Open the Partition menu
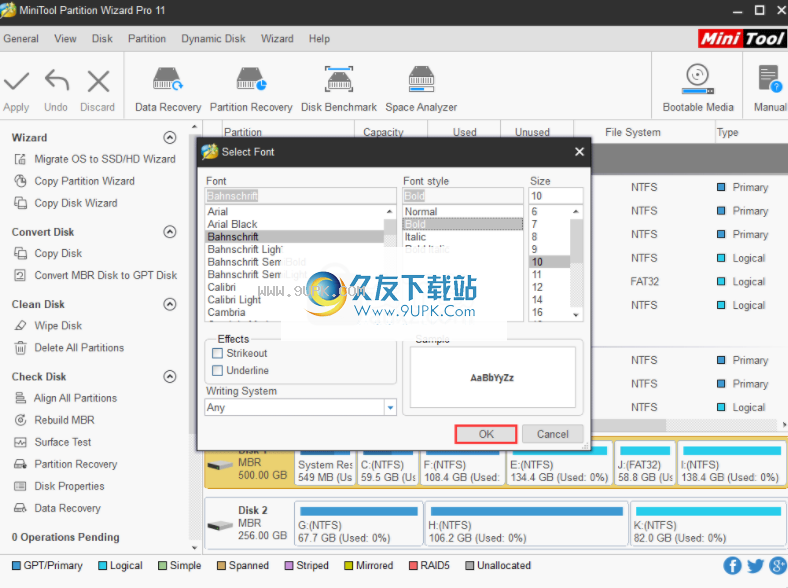 147,39
